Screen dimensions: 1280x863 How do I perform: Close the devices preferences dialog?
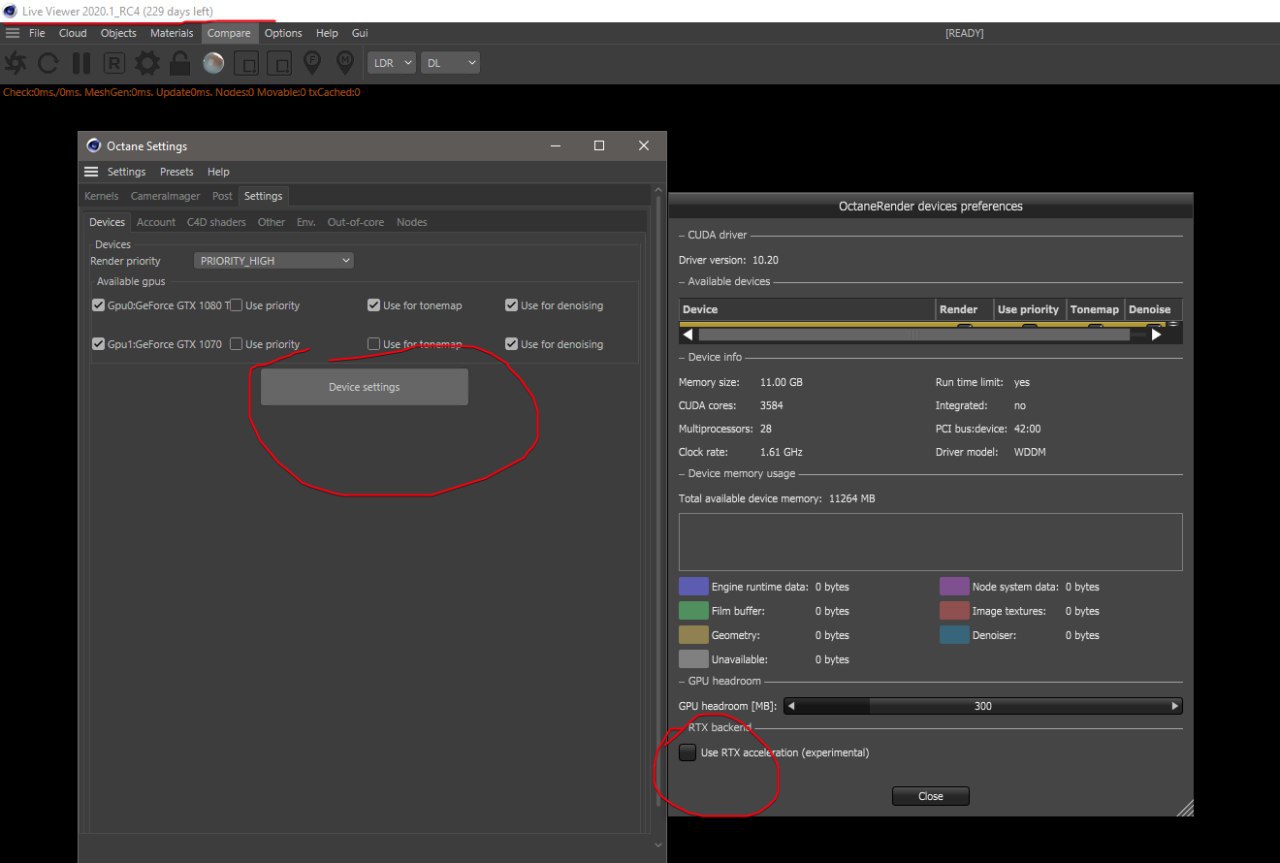pos(931,796)
